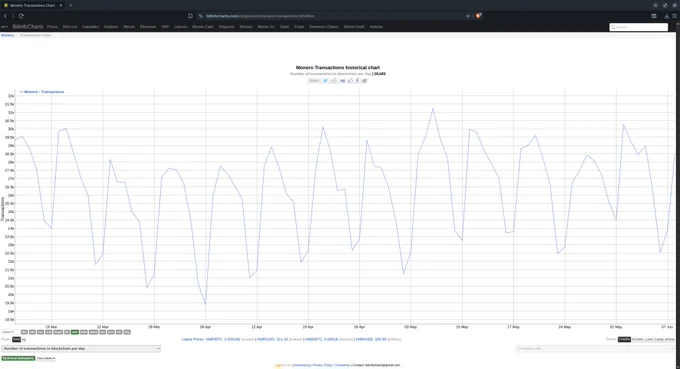
Task: Share chart on VK icon
Action: [x=342, y=81]
